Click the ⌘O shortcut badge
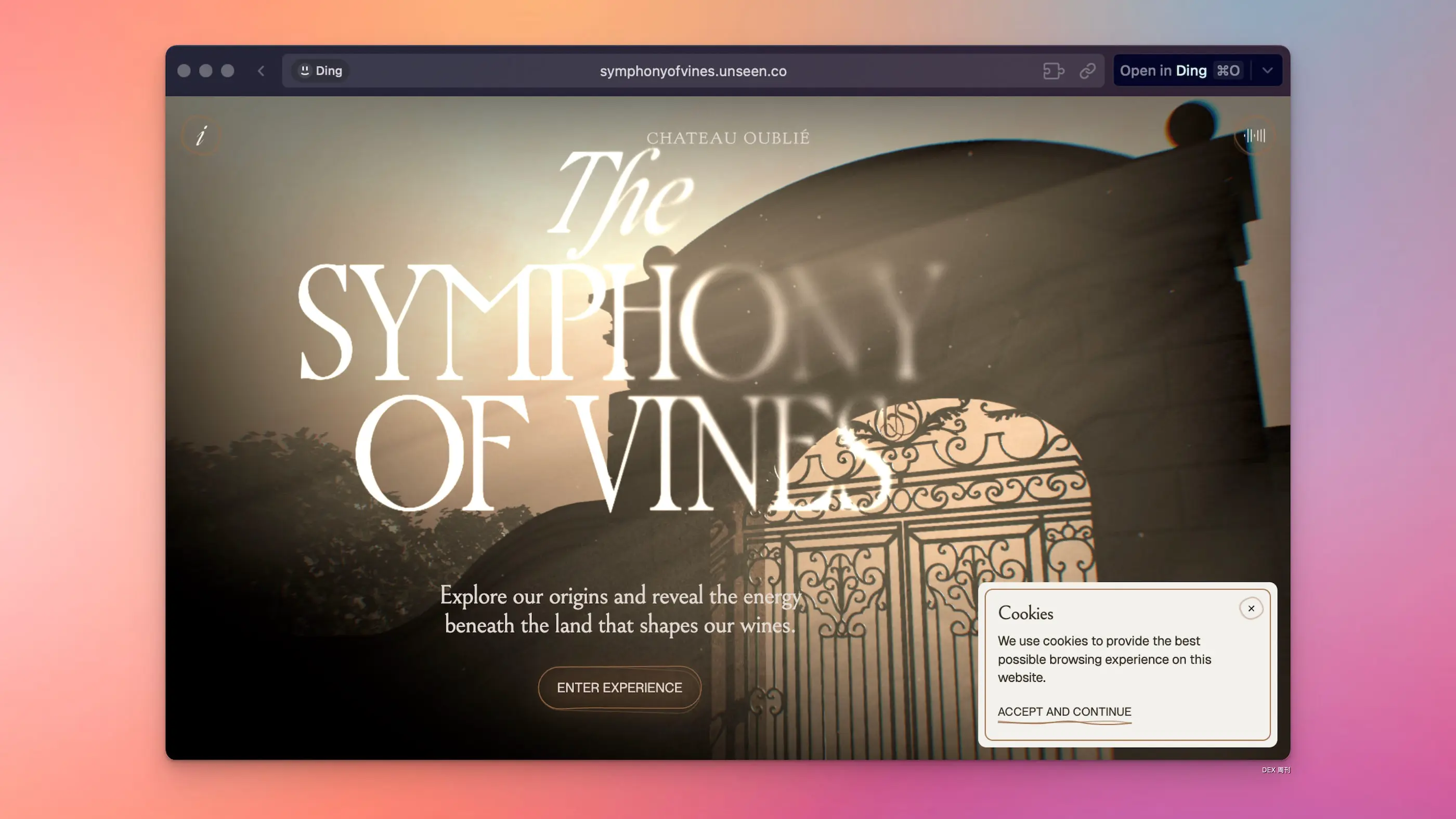This screenshot has width=1456, height=819. point(1228,71)
